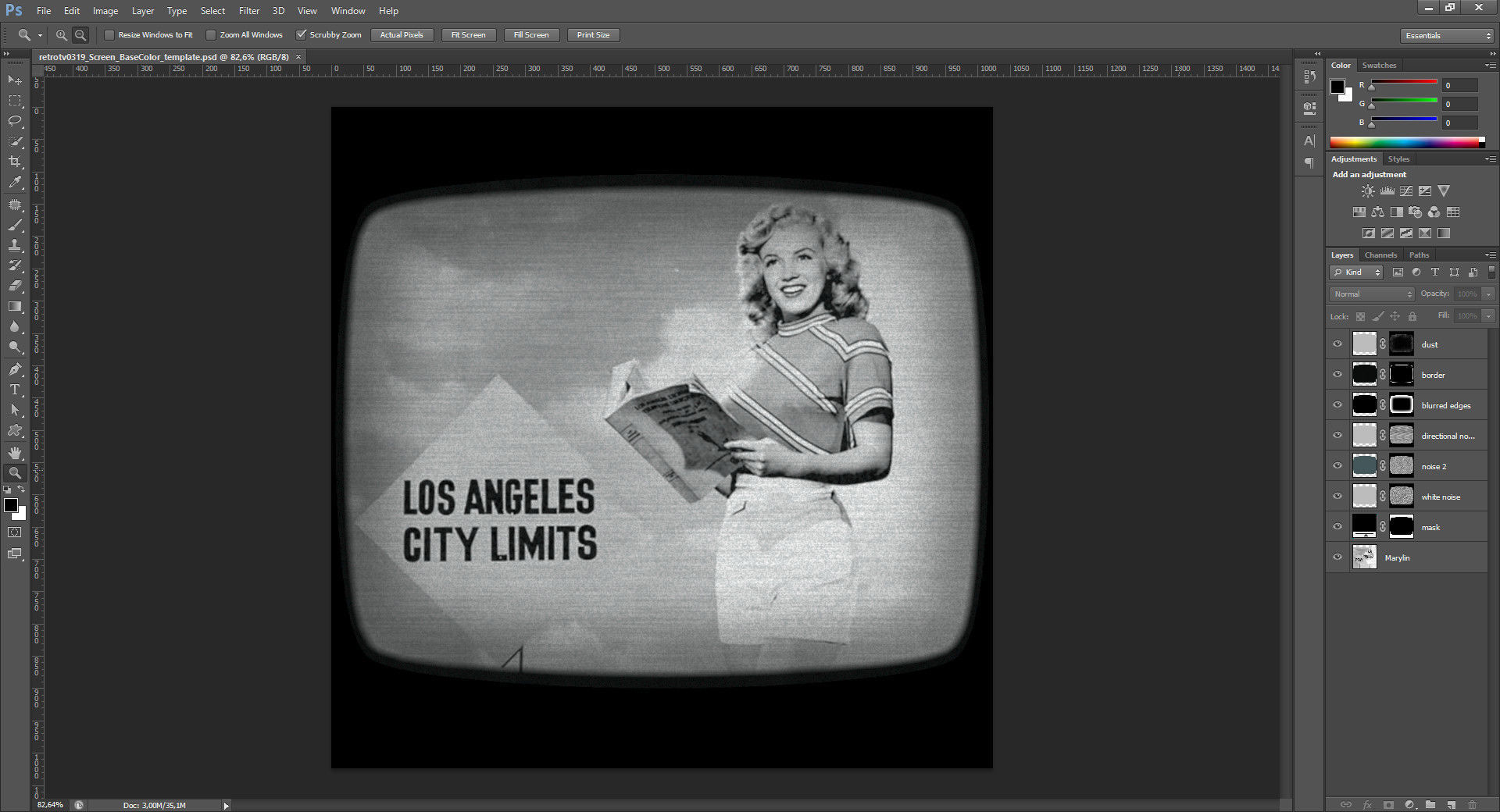
Task: Enable Zoom All Windows checkbox
Action: (x=211, y=35)
